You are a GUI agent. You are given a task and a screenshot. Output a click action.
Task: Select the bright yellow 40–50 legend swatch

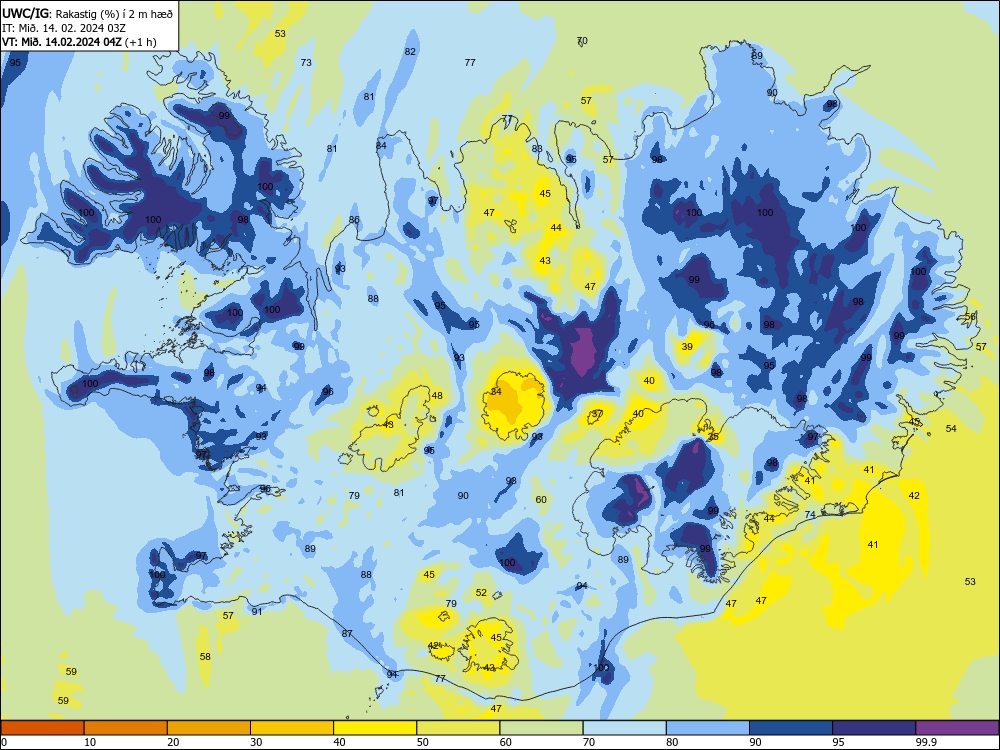(x=375, y=728)
